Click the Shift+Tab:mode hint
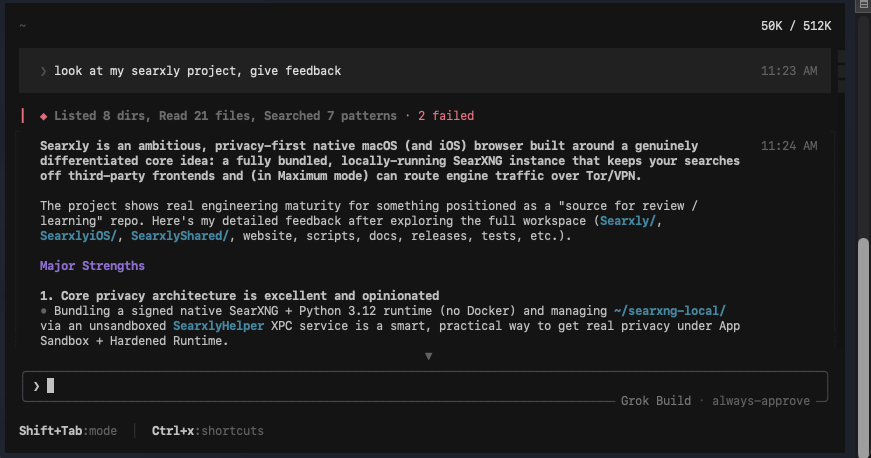Image resolution: width=871 pixels, height=458 pixels. [68, 431]
